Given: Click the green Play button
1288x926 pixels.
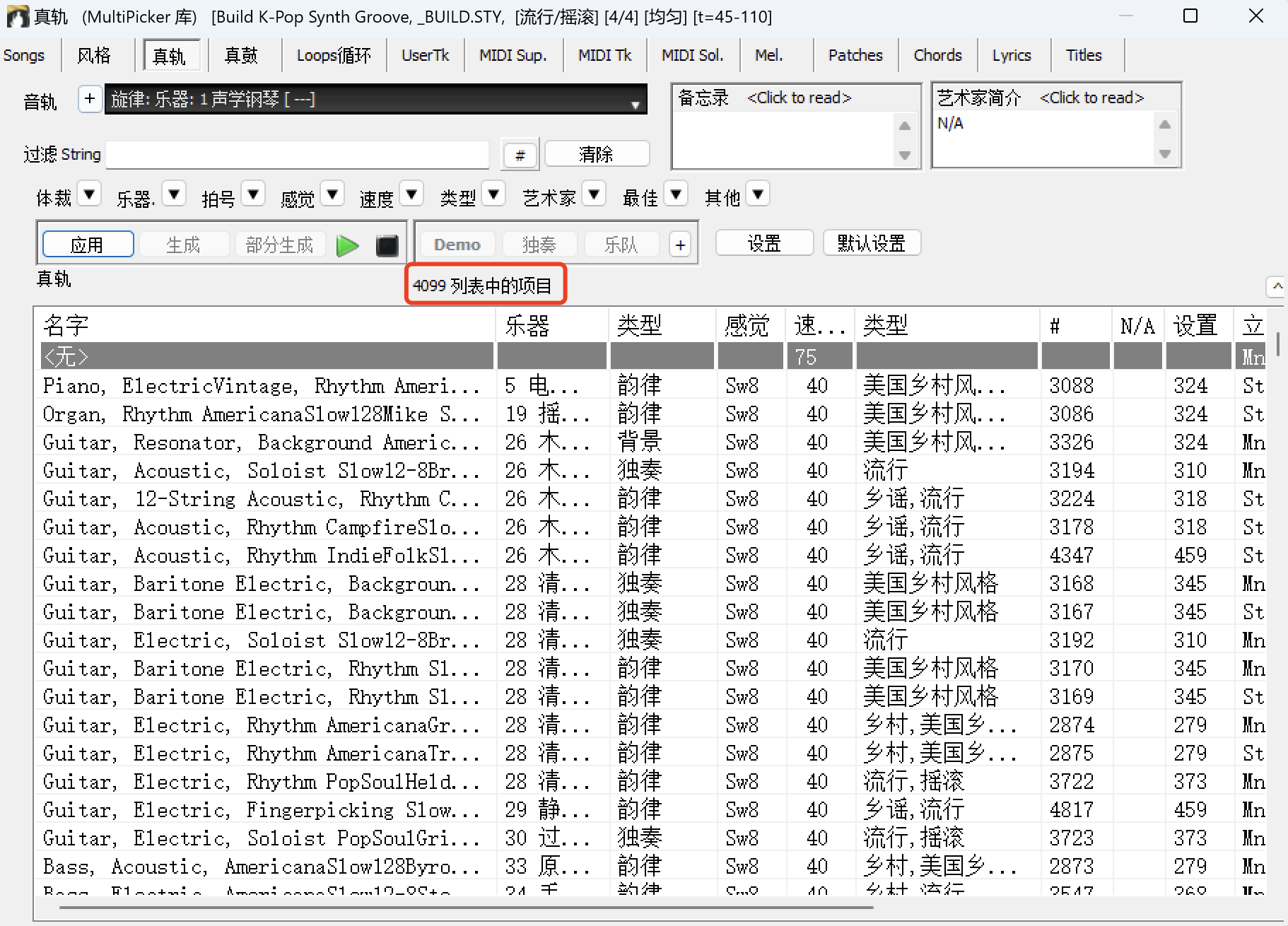Looking at the screenshot, I should [x=347, y=245].
